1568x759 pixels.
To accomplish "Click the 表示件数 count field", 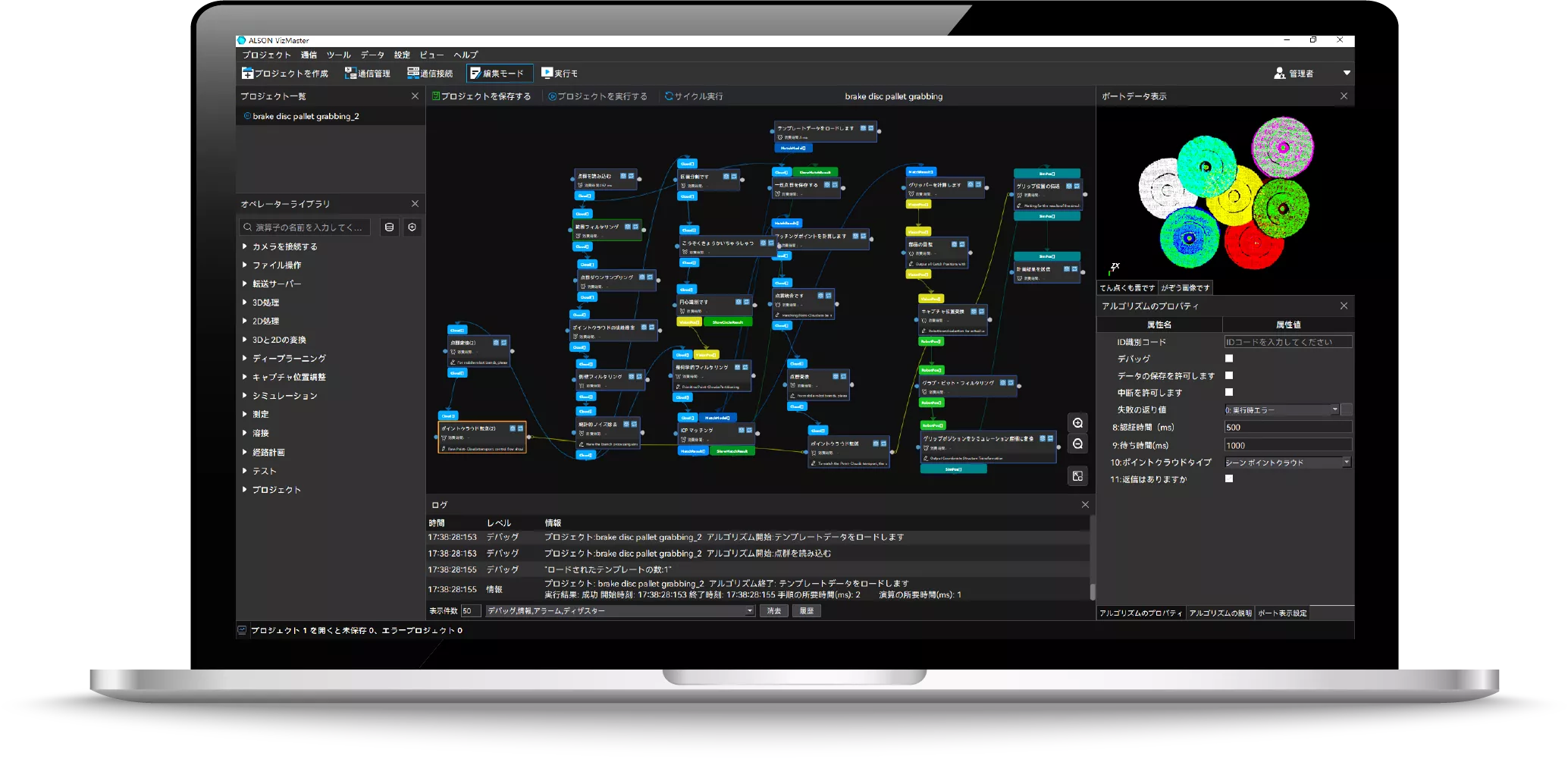I will (471, 610).
